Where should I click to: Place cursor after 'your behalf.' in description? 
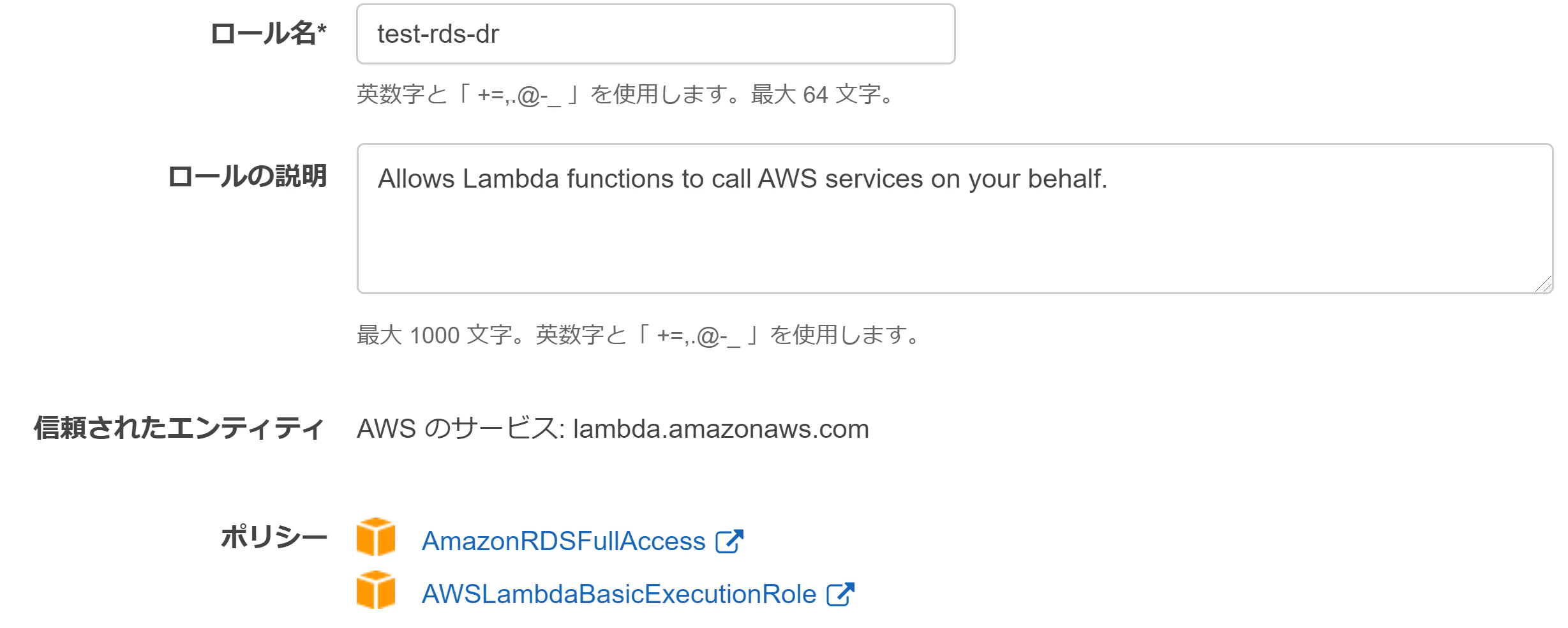pyautogui.click(x=1109, y=179)
